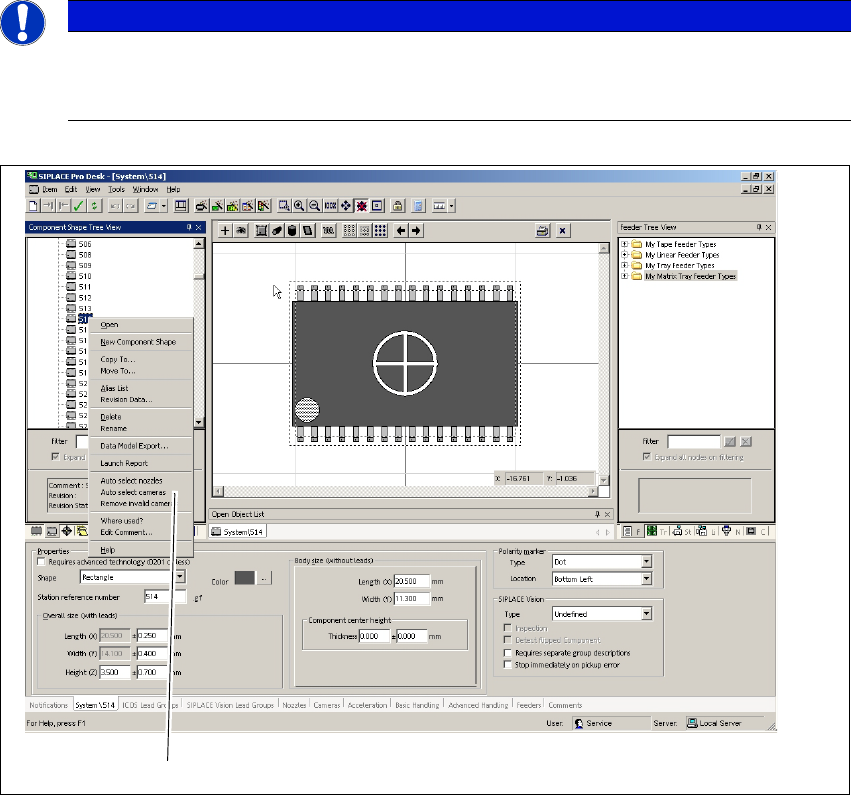Click the gray Color swatch
This screenshot has height=795, width=851.
(x=244, y=577)
